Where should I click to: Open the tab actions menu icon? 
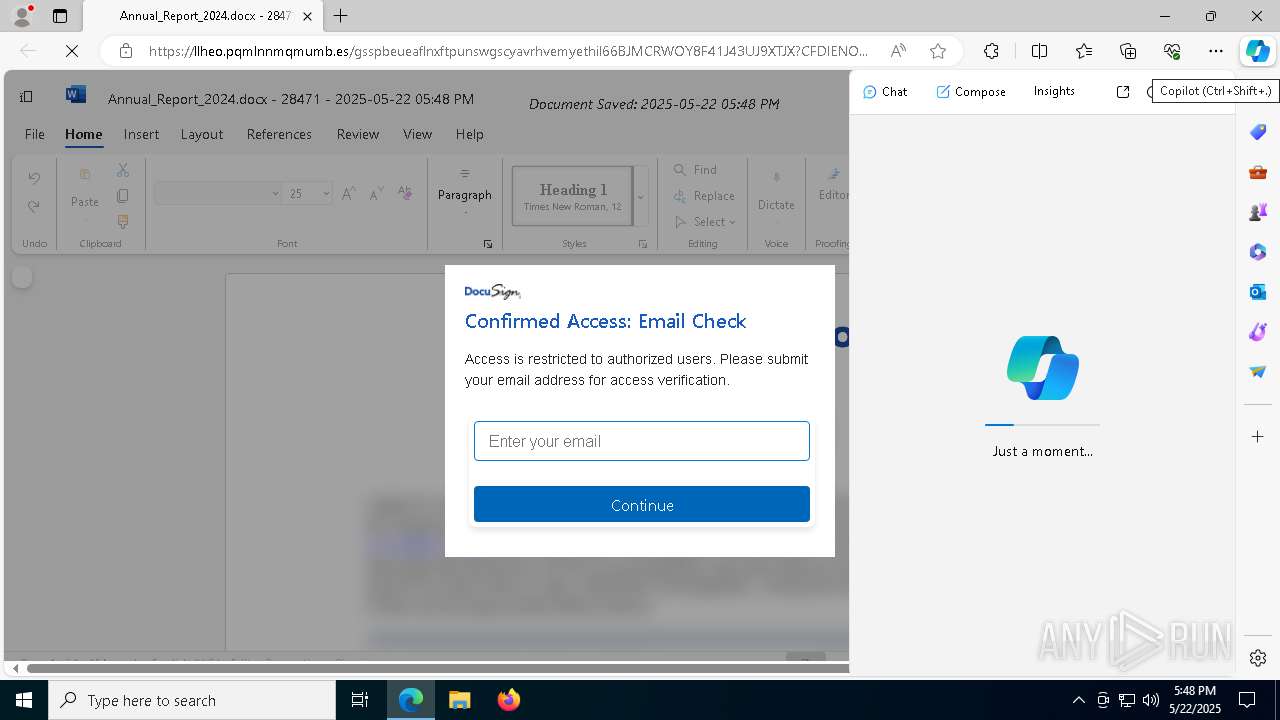coord(60,16)
